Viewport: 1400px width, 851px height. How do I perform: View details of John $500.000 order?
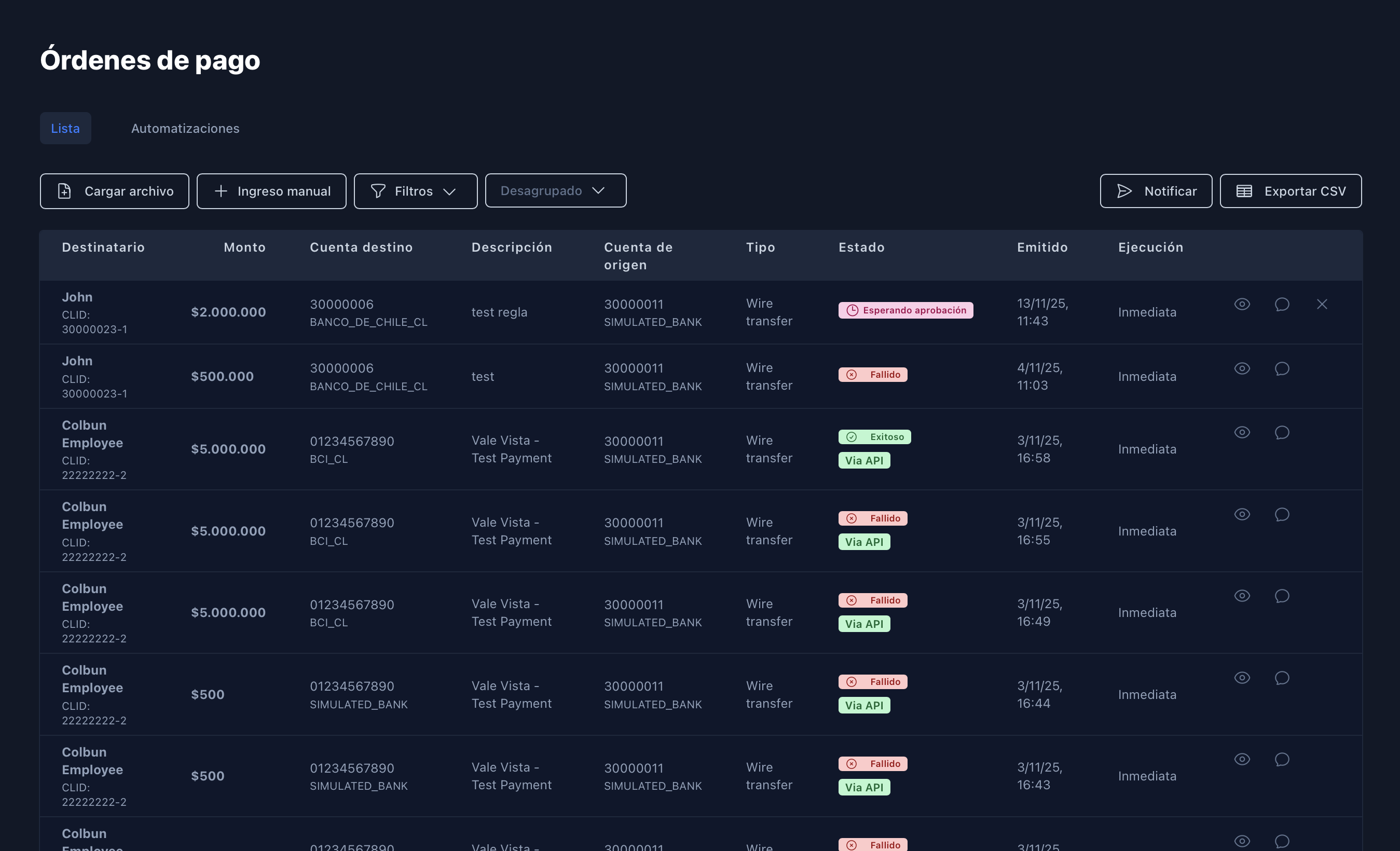pos(1242,368)
